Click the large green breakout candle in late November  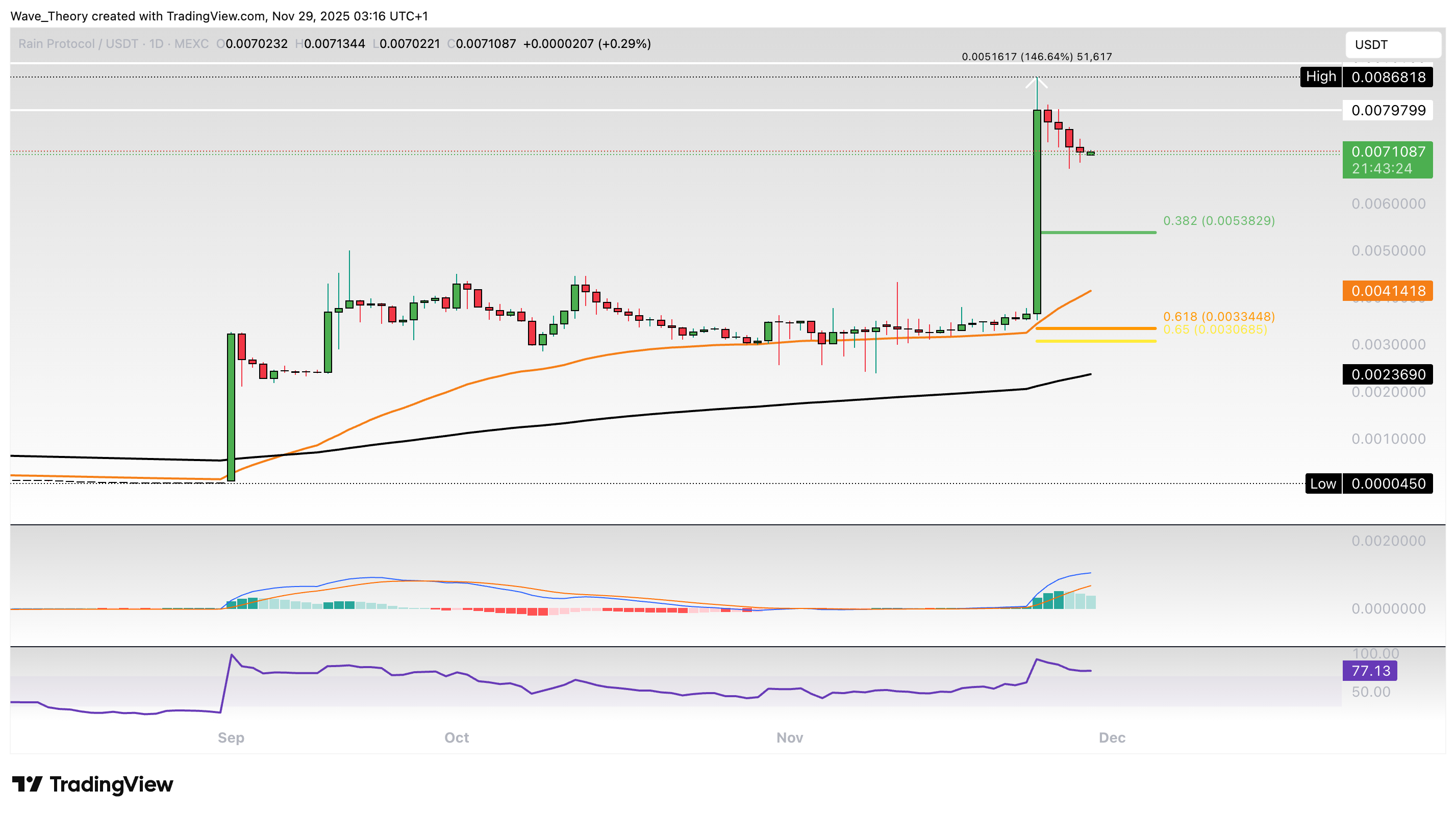coord(1037,212)
